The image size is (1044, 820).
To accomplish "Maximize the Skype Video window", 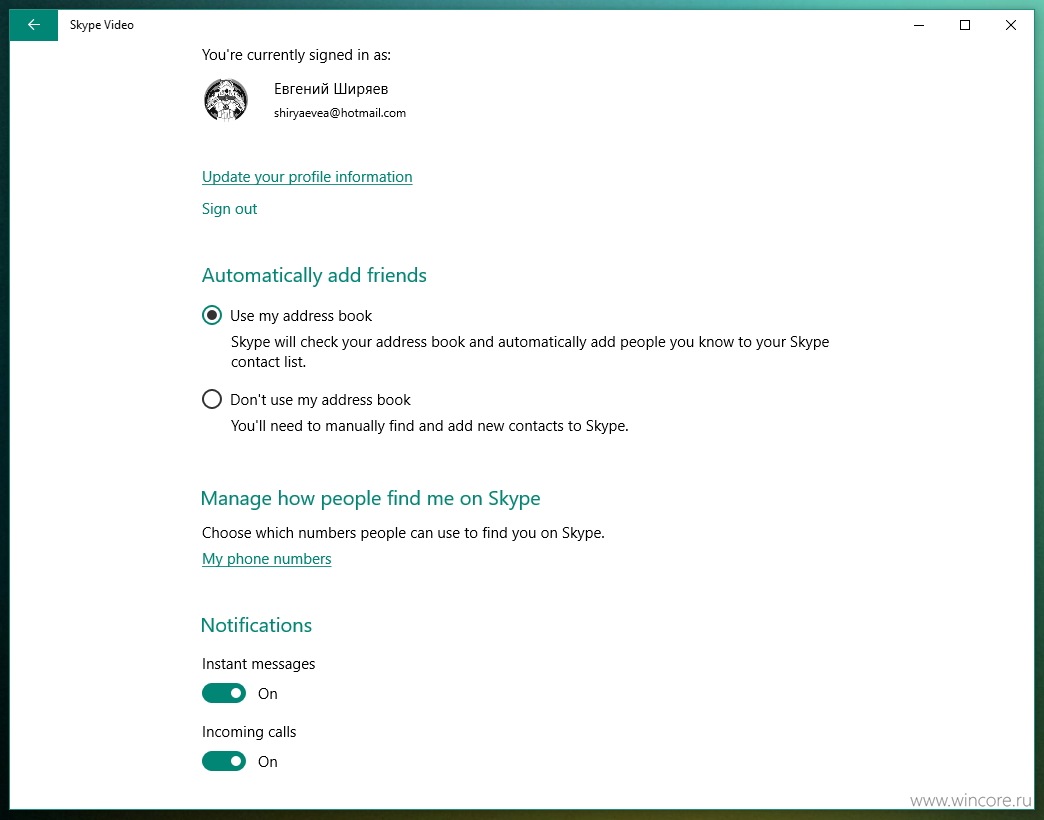I will point(965,25).
